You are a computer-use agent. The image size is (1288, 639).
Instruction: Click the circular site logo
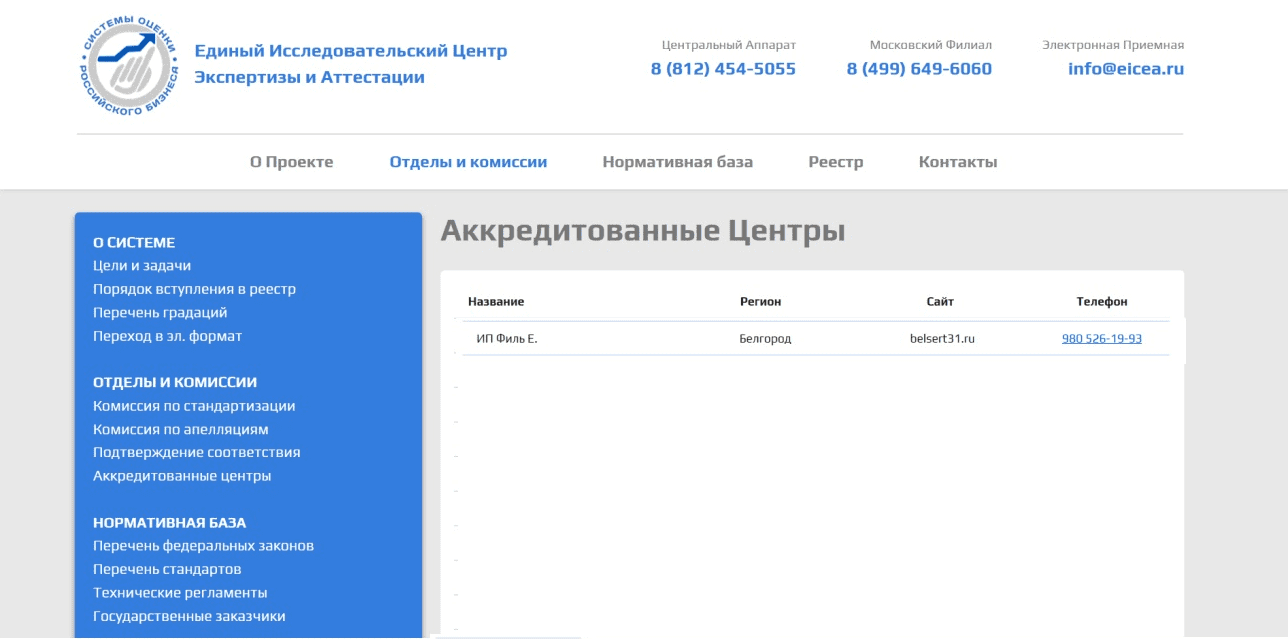[130, 65]
